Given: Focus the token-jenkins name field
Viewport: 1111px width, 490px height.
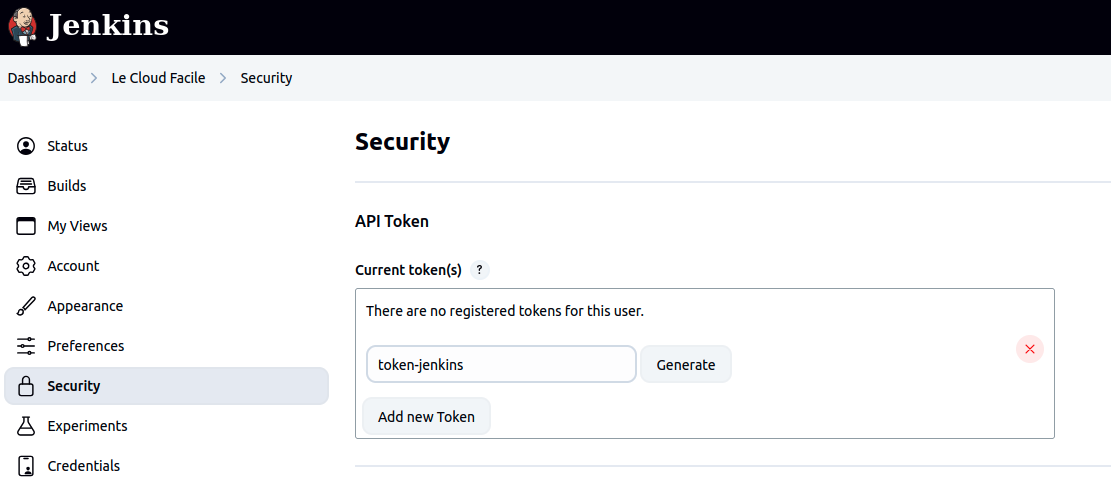Looking at the screenshot, I should [x=501, y=365].
